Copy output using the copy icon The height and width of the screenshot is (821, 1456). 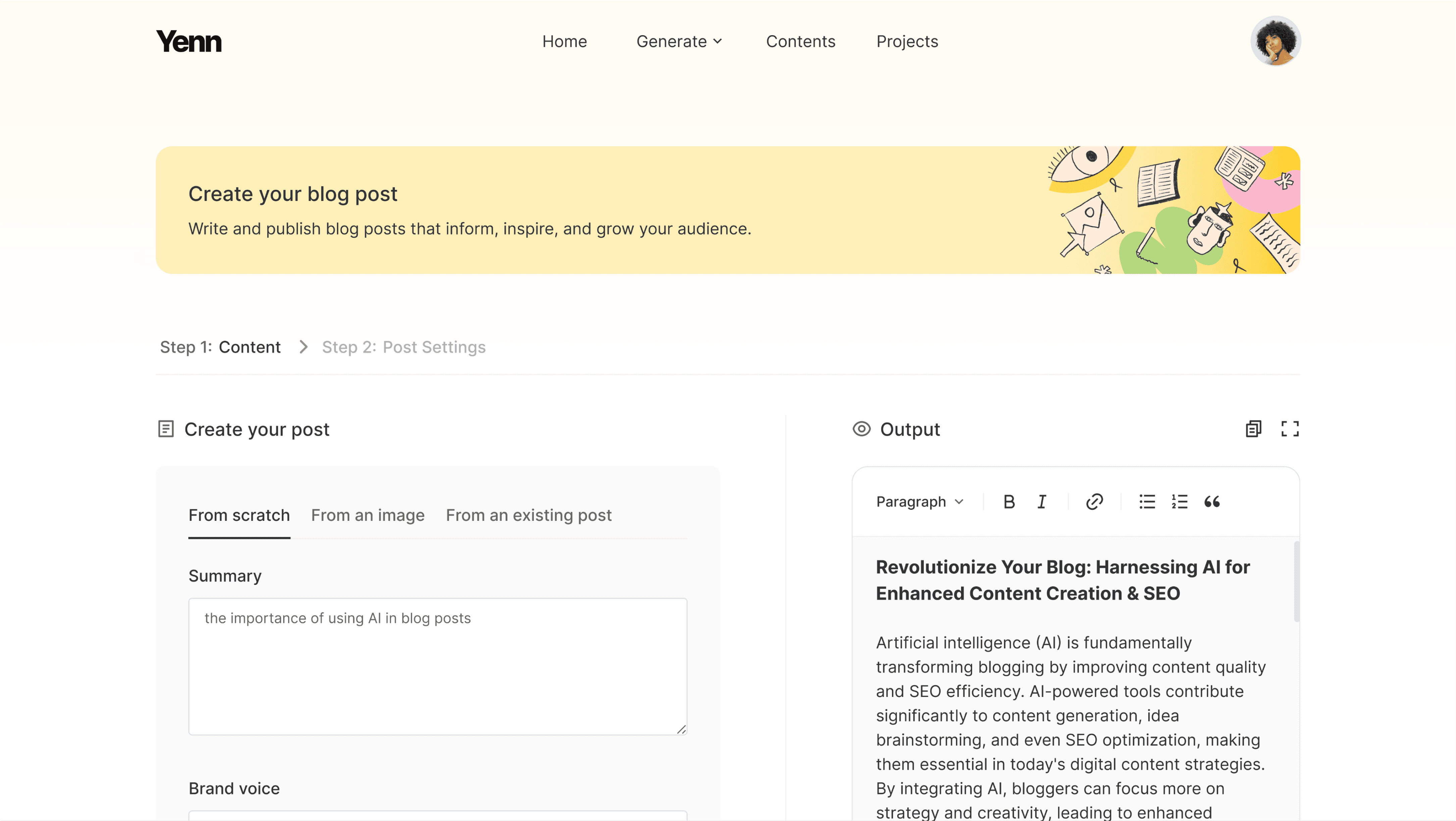(x=1253, y=429)
